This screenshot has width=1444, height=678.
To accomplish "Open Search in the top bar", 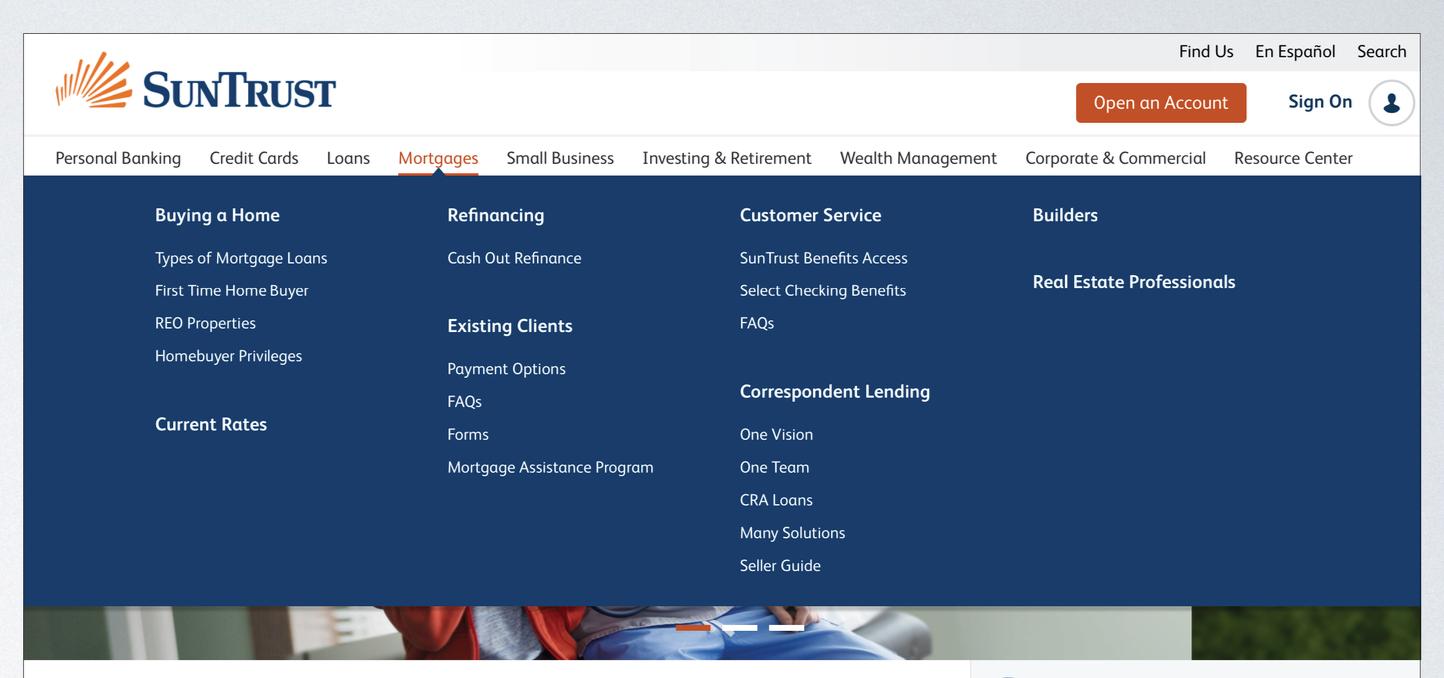I will pyautogui.click(x=1381, y=52).
